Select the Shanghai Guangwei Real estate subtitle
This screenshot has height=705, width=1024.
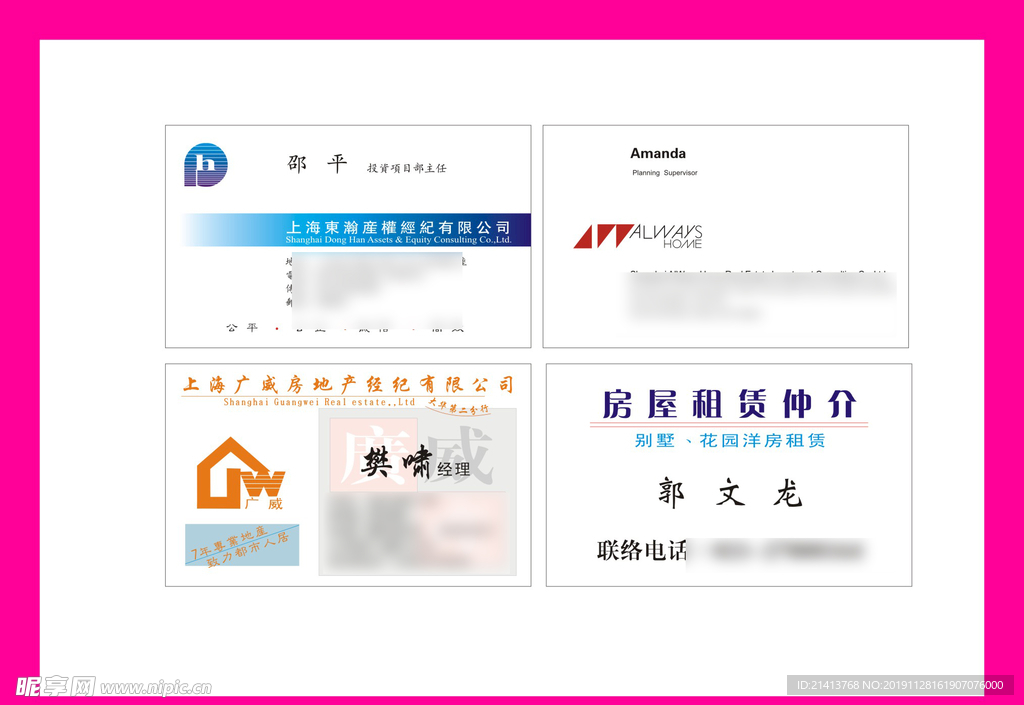pyautogui.click(x=319, y=402)
